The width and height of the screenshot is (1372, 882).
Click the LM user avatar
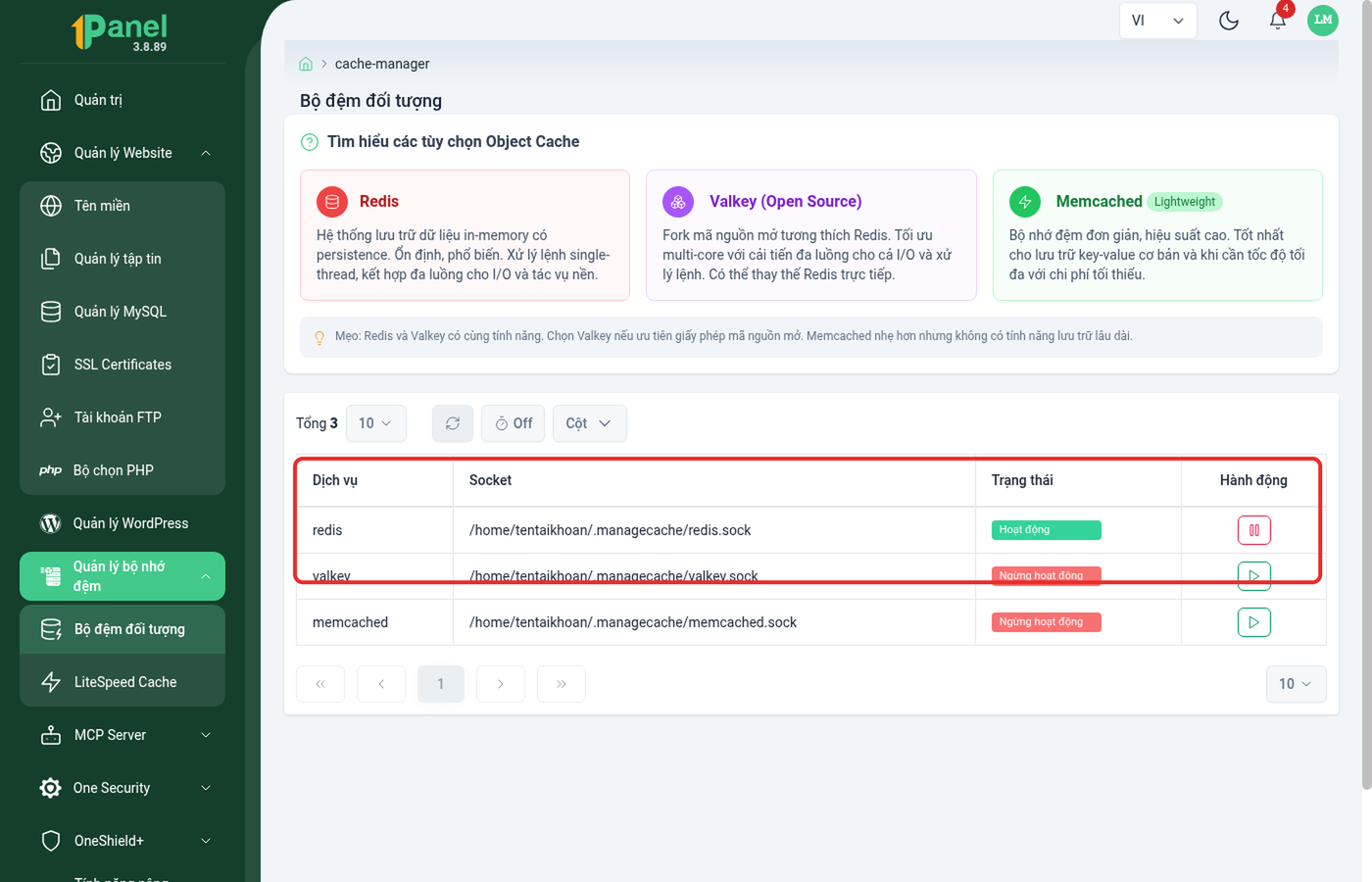(x=1323, y=20)
